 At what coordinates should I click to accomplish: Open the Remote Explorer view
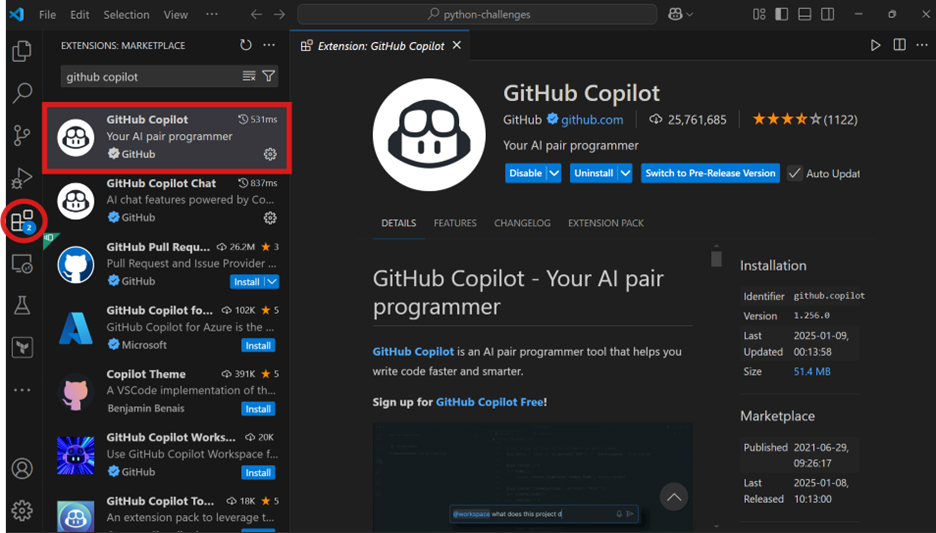[22, 263]
